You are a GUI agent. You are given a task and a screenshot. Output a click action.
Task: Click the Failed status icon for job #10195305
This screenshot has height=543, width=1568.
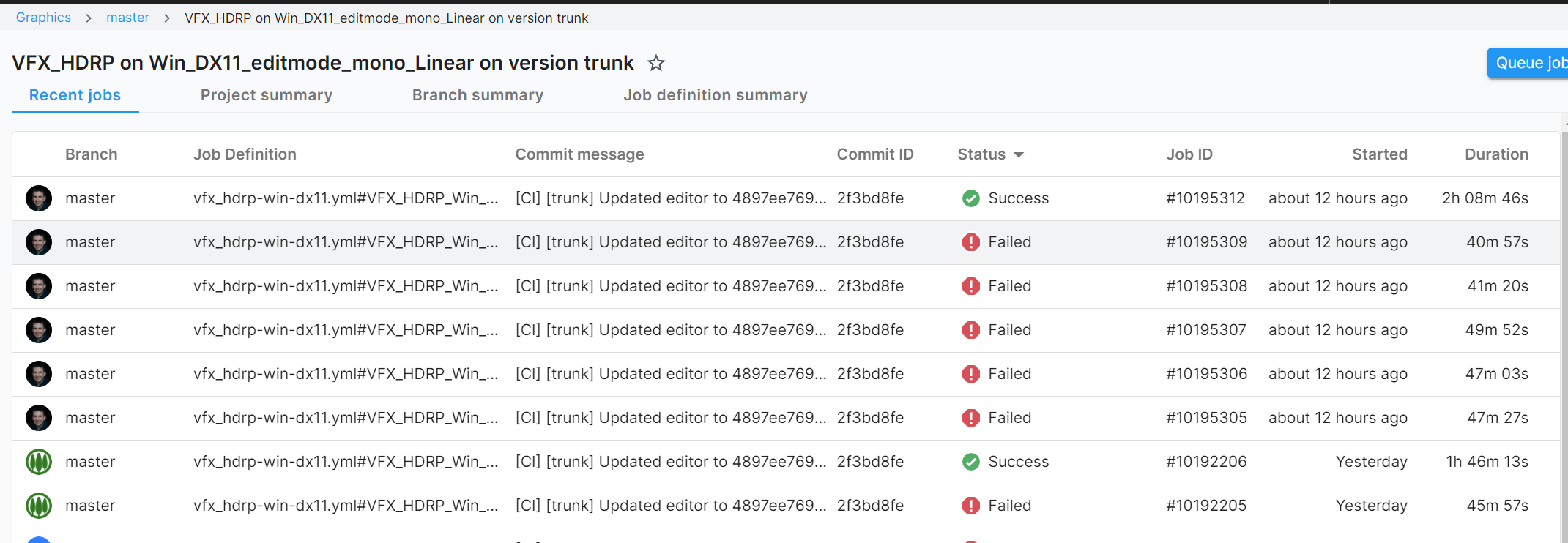[x=971, y=418]
